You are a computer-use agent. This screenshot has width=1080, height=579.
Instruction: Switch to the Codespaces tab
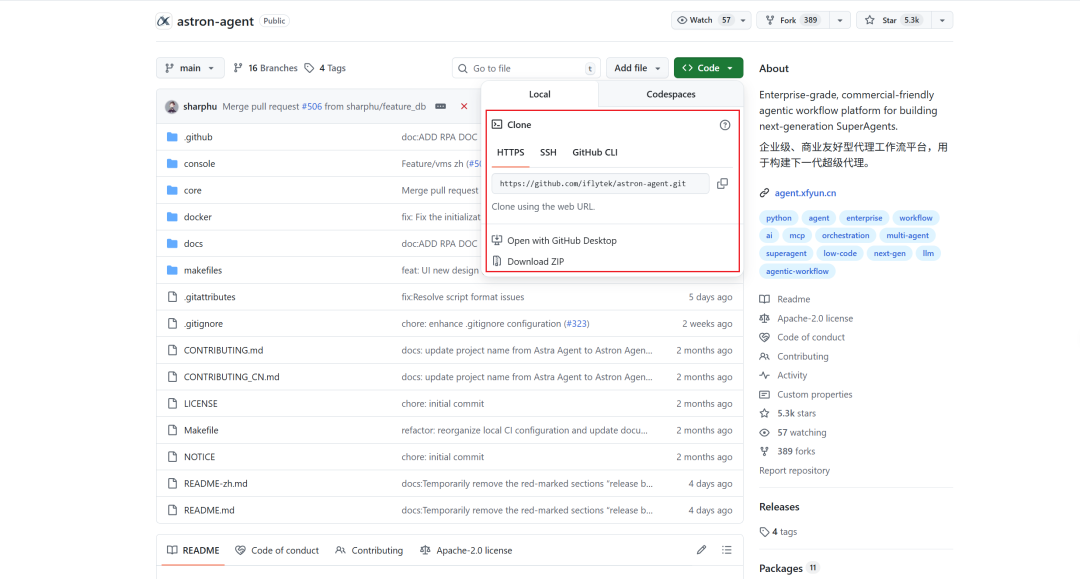tap(671, 94)
